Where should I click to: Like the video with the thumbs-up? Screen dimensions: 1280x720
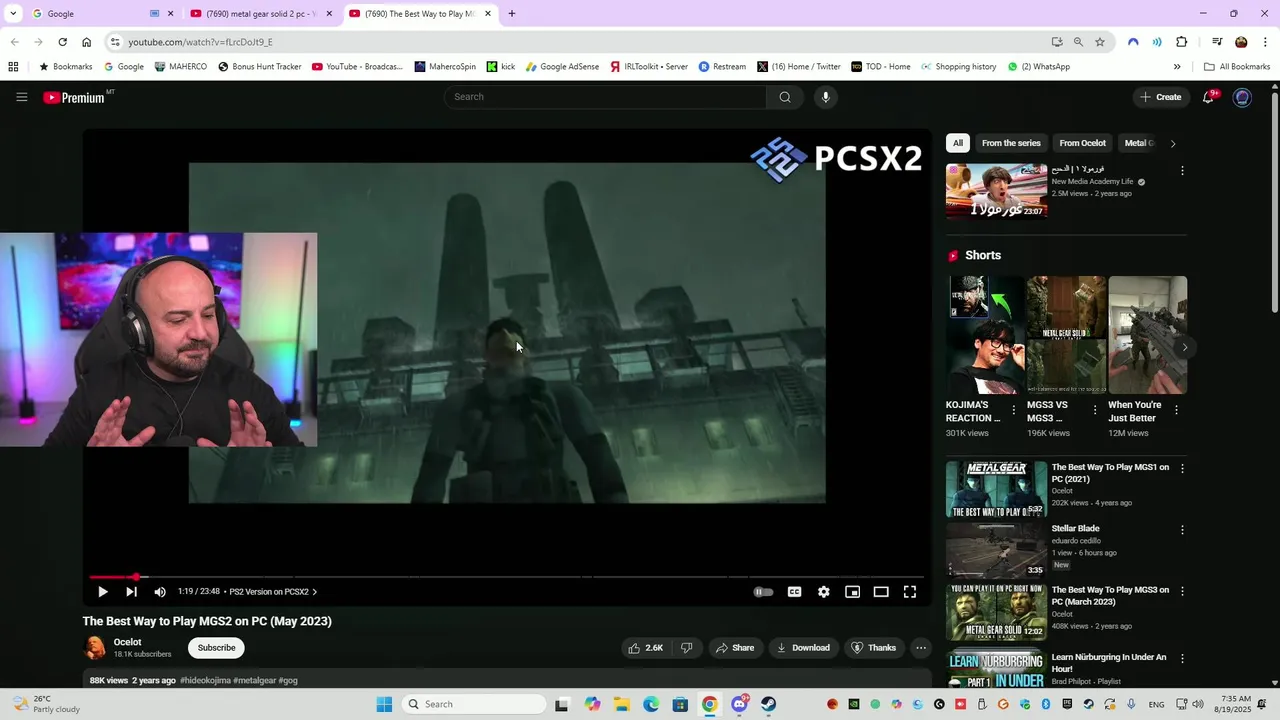645,648
